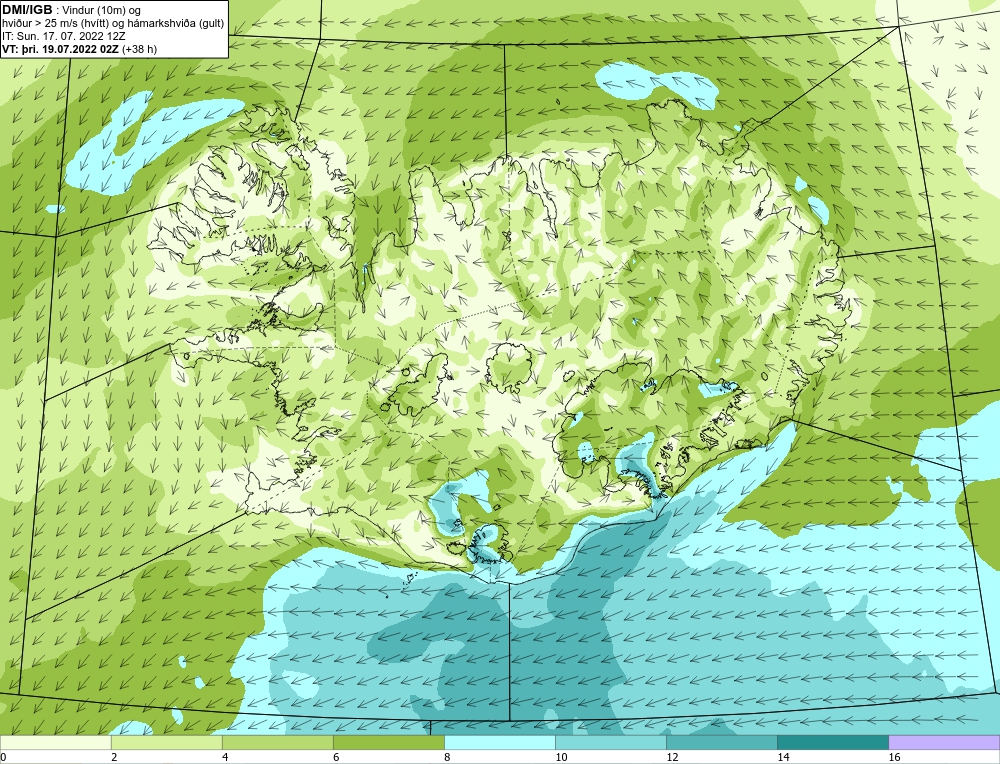
Task: Click the 14–16 m/s dark teal legend swatch
Action: [x=832, y=742]
